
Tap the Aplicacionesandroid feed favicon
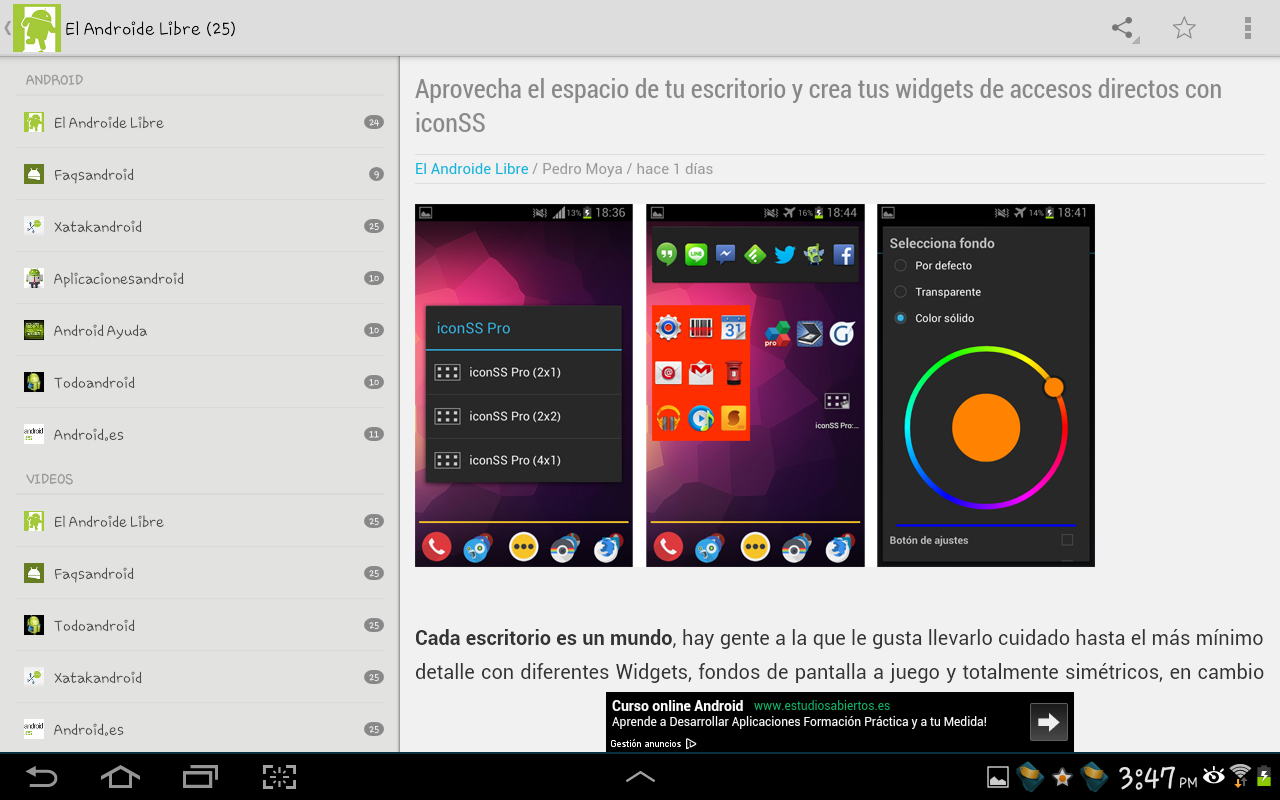(x=34, y=278)
